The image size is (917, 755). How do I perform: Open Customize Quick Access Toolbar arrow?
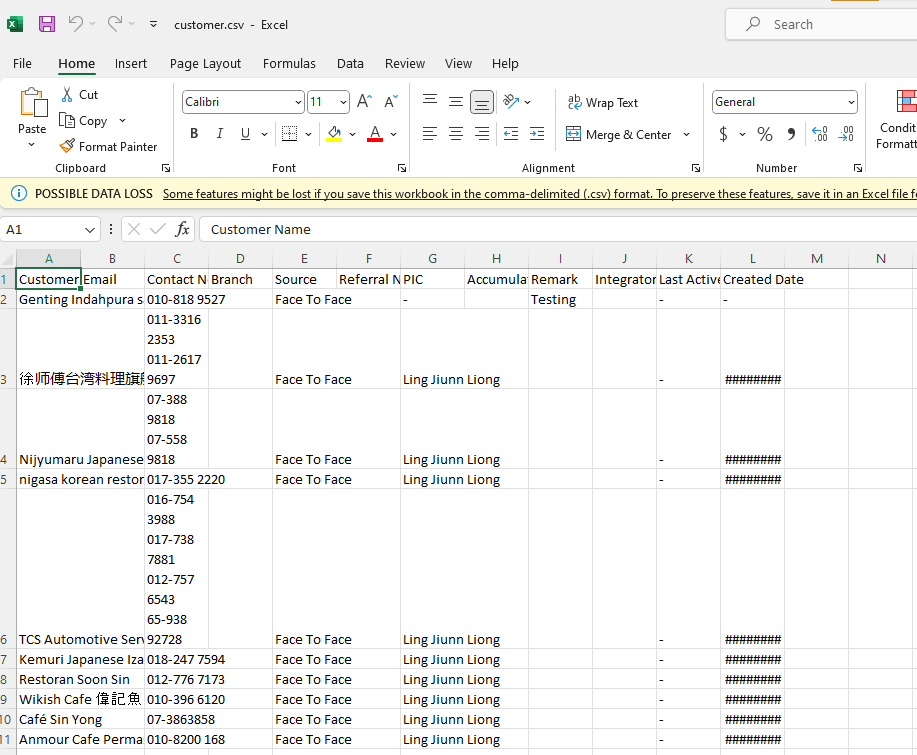[153, 24]
